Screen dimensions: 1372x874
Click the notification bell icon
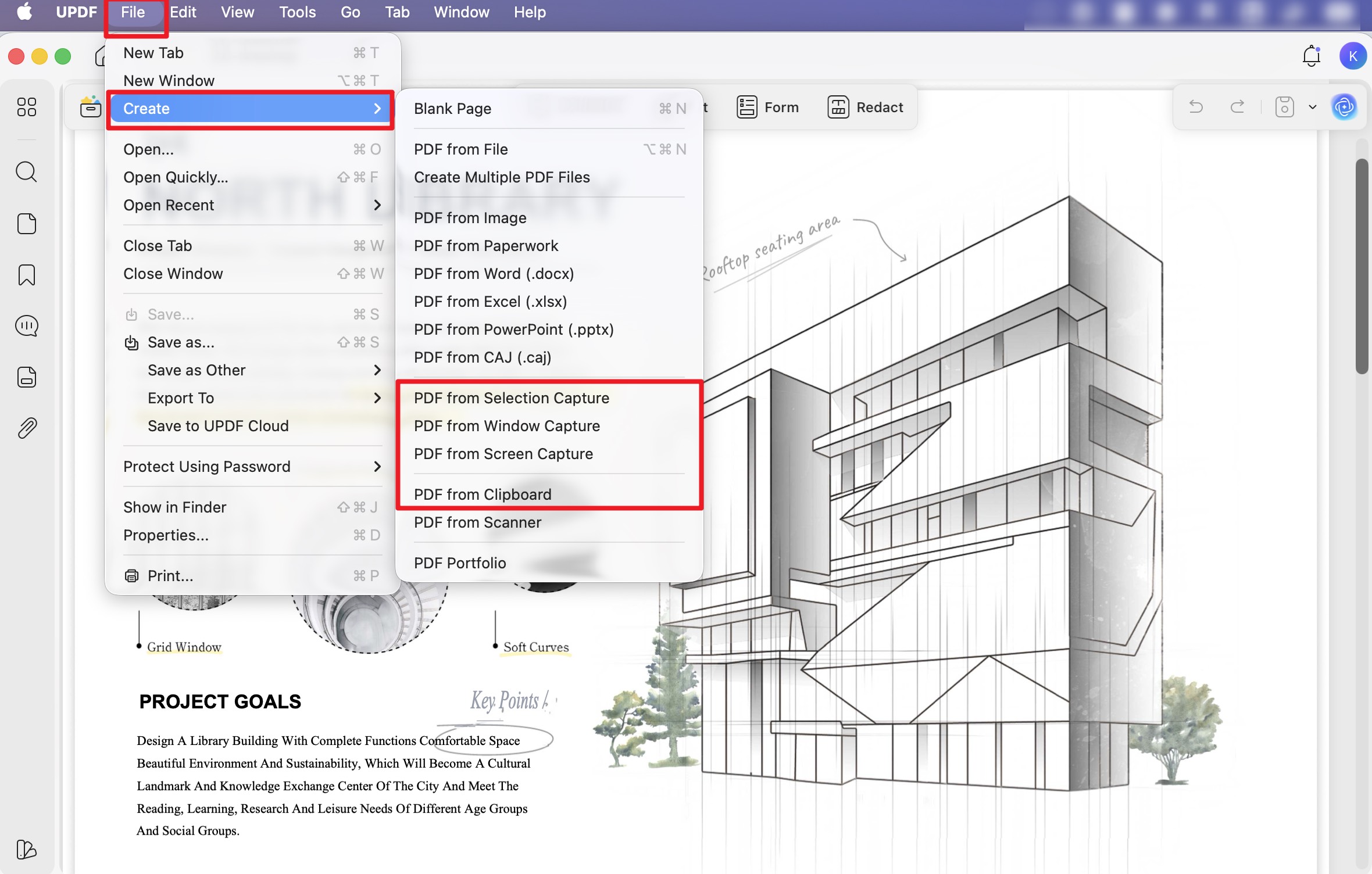(x=1312, y=56)
